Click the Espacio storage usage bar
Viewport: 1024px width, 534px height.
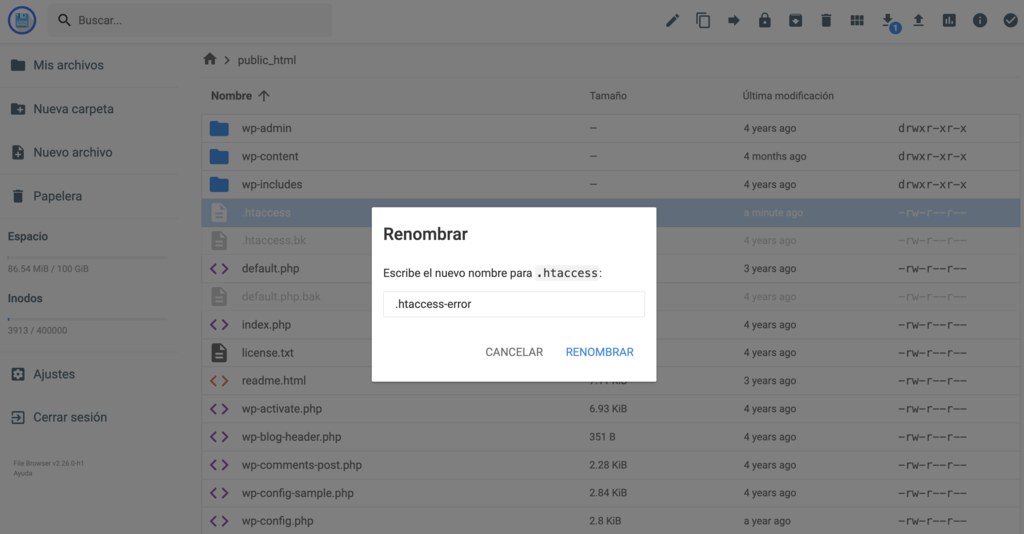tap(88, 258)
